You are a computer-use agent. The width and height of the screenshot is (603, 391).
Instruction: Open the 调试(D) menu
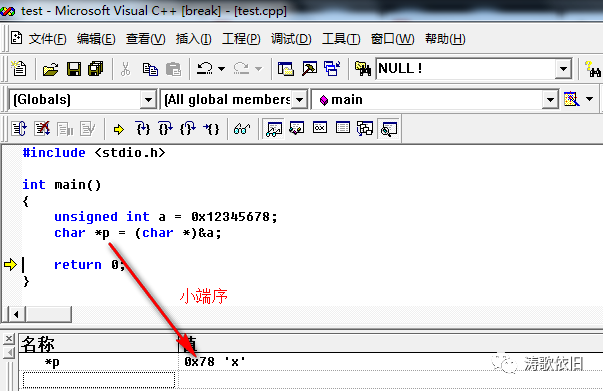291,39
